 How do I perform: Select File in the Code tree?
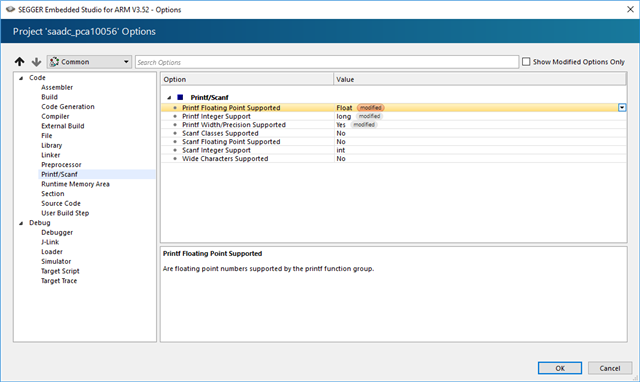click(x=47, y=135)
